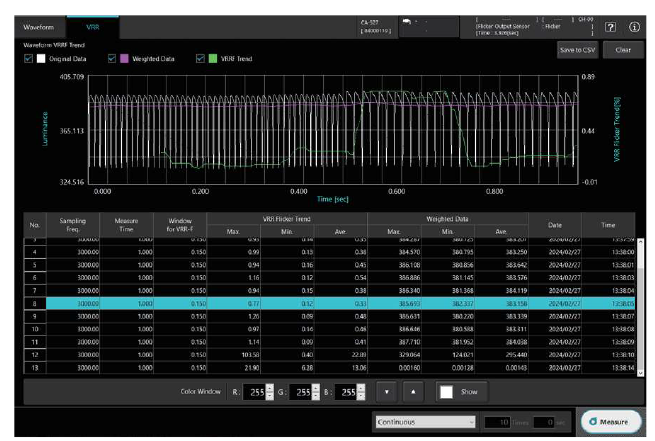Click the scrollbar down arrow of the table
Viewport: 655px width, 441px height.
point(640,373)
